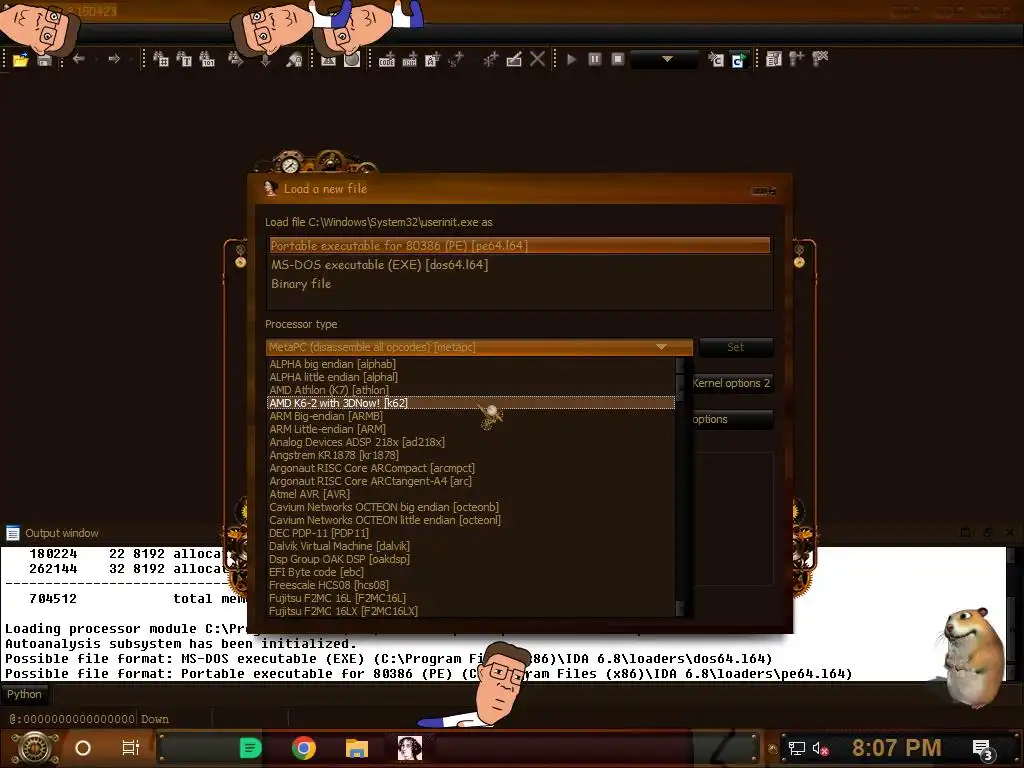Choose ARM Big-endian [ARMB]

pyautogui.click(x=471, y=416)
